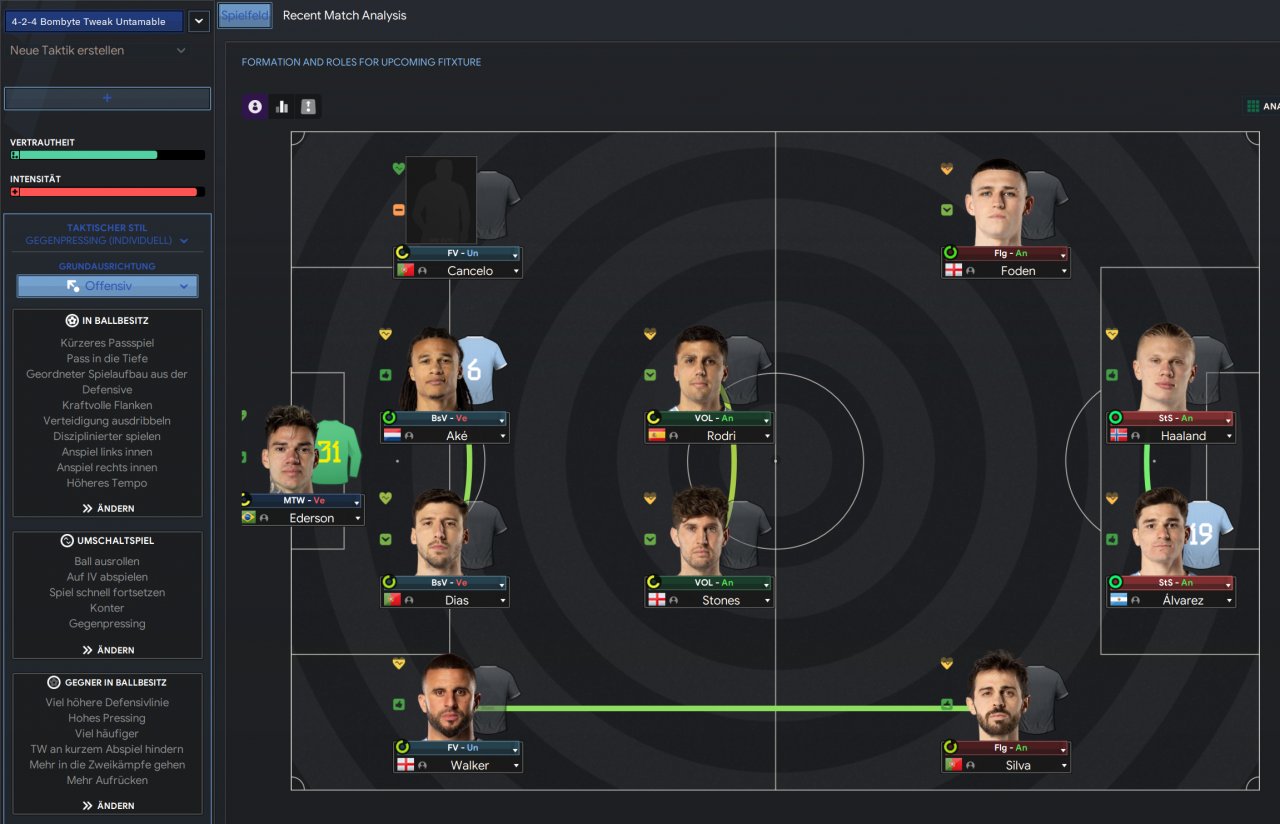Click the orange minus icon beside Cancelo
Viewport: 1280px width, 824px height.
[x=398, y=210]
